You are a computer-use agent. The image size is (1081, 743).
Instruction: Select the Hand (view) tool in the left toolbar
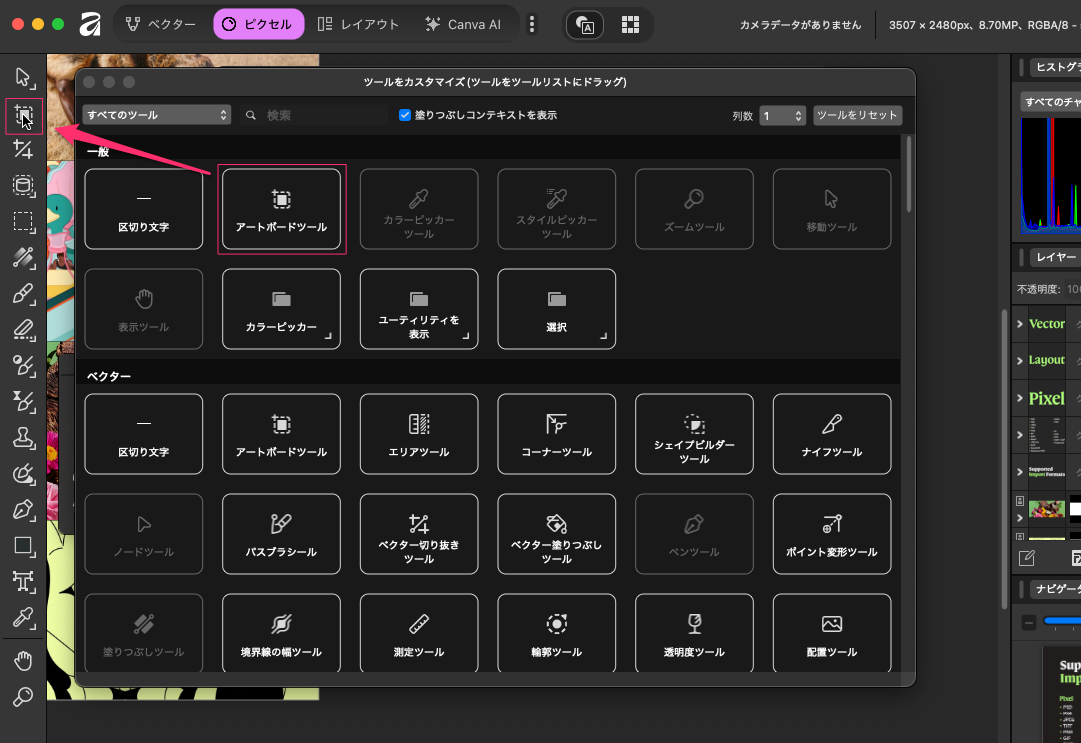tap(24, 661)
